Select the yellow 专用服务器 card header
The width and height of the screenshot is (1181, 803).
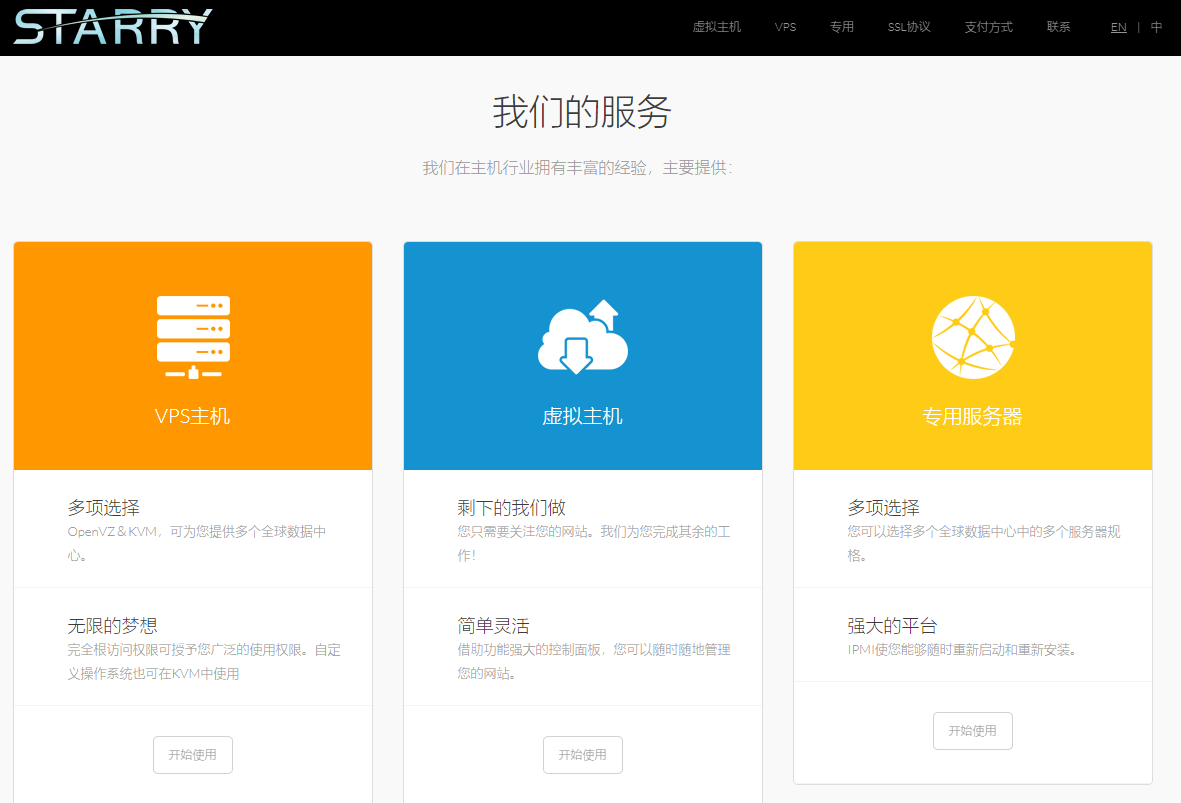(x=972, y=418)
